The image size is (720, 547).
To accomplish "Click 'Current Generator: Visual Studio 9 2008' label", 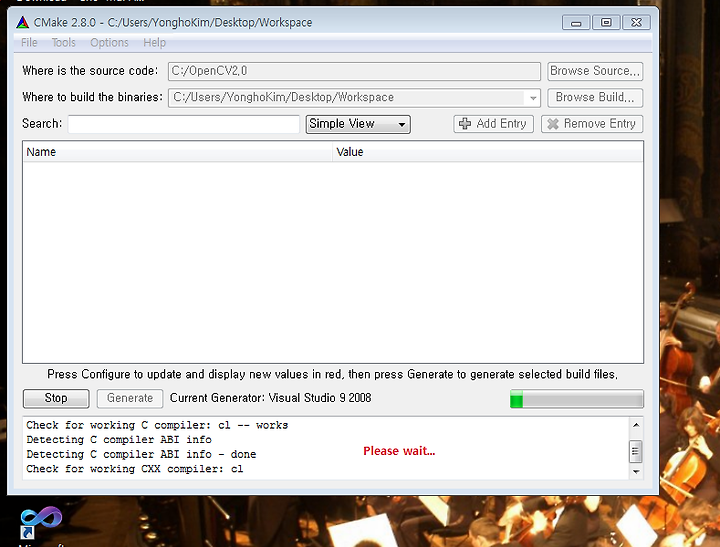I will click(x=270, y=398).
